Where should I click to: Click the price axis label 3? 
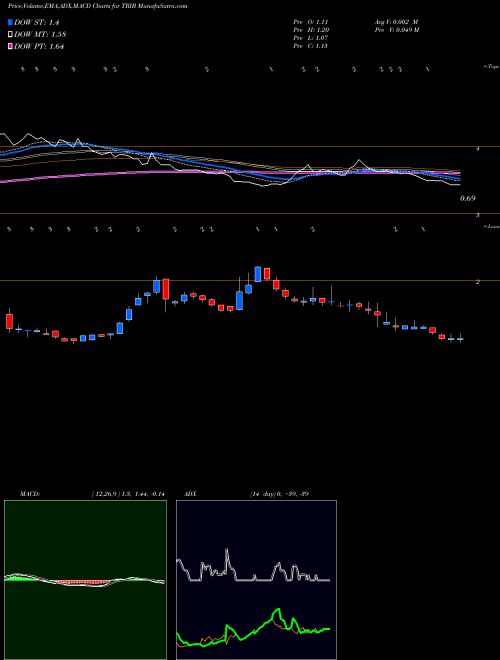tap(477, 216)
